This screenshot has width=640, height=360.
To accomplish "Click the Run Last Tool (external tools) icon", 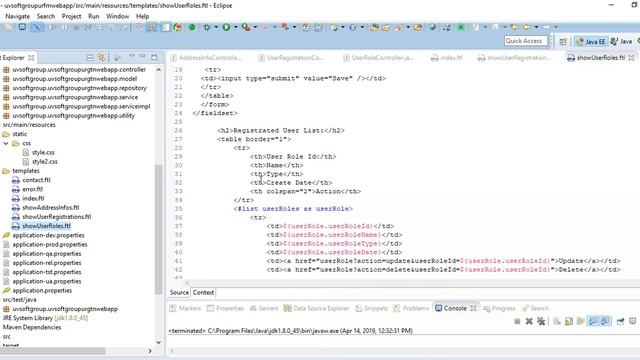I will pyautogui.click(x=246, y=27).
